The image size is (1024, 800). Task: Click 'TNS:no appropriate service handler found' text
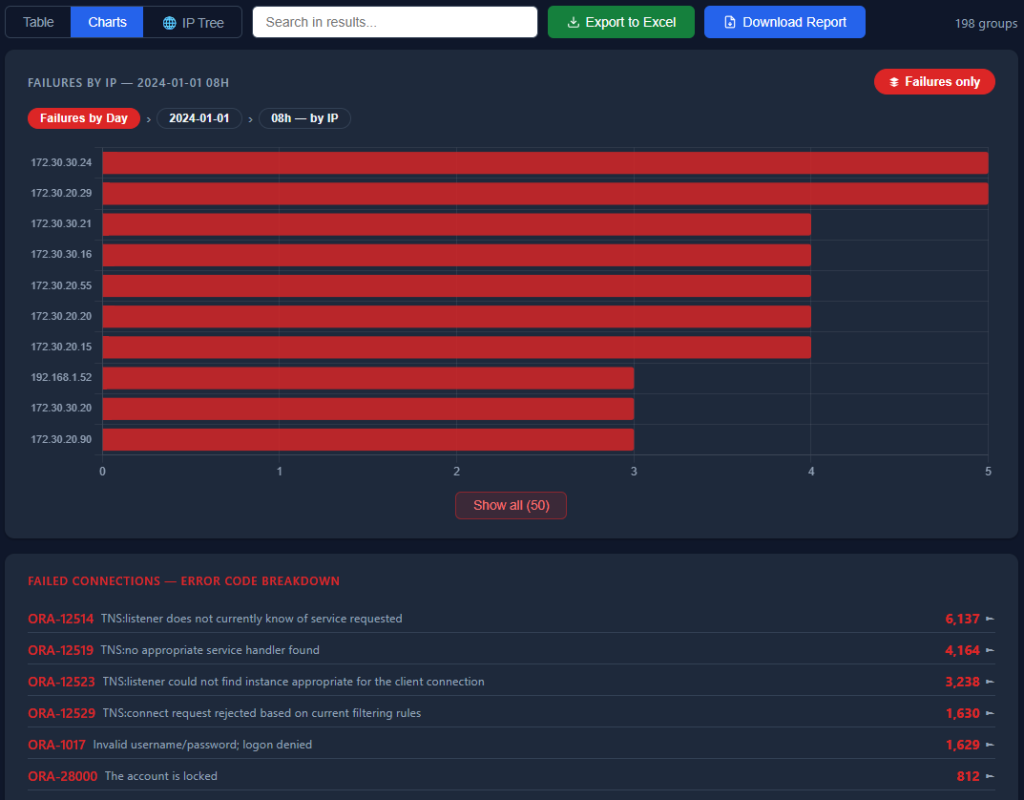click(210, 650)
